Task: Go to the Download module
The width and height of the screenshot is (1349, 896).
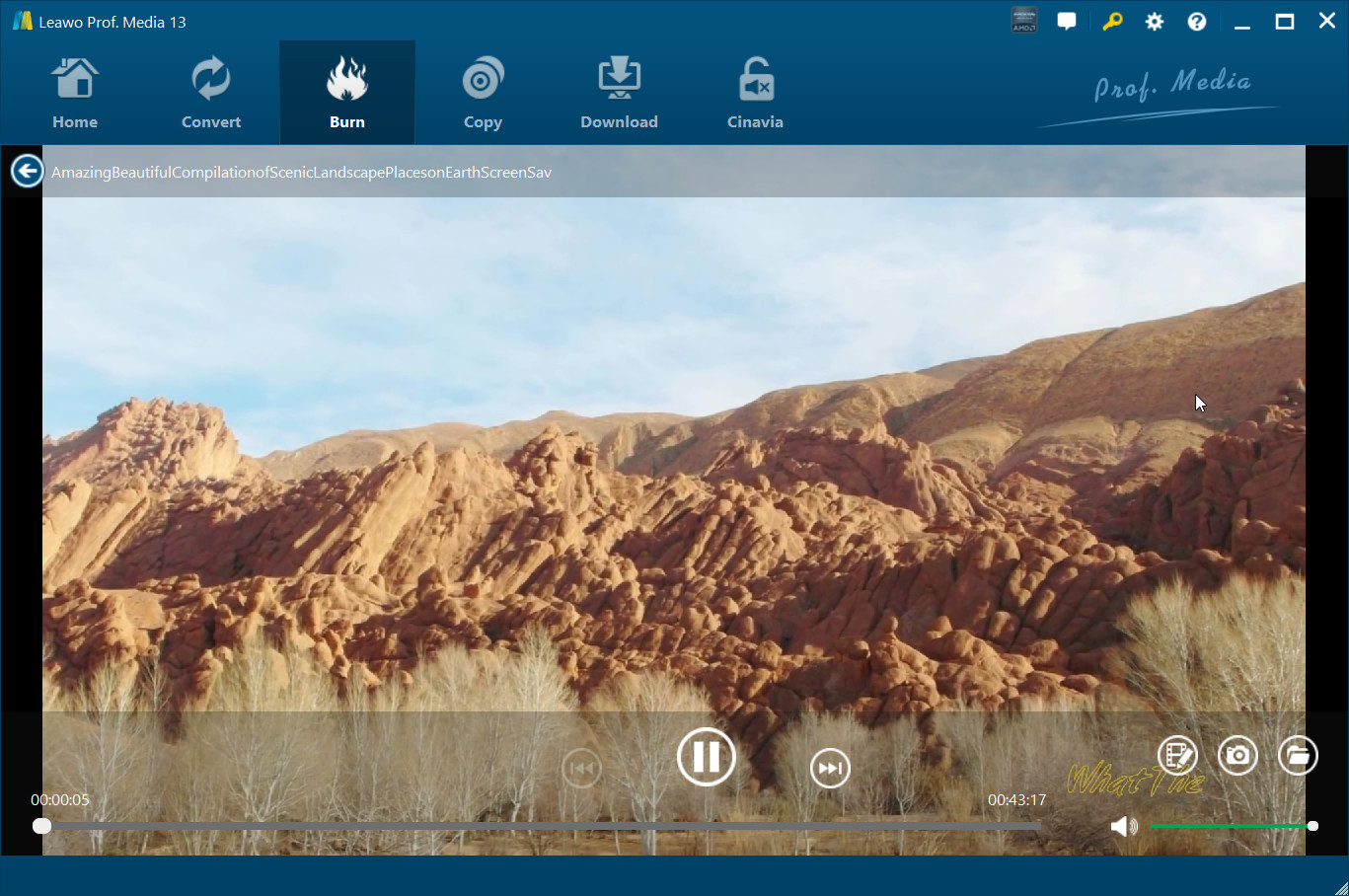Action: (619, 94)
